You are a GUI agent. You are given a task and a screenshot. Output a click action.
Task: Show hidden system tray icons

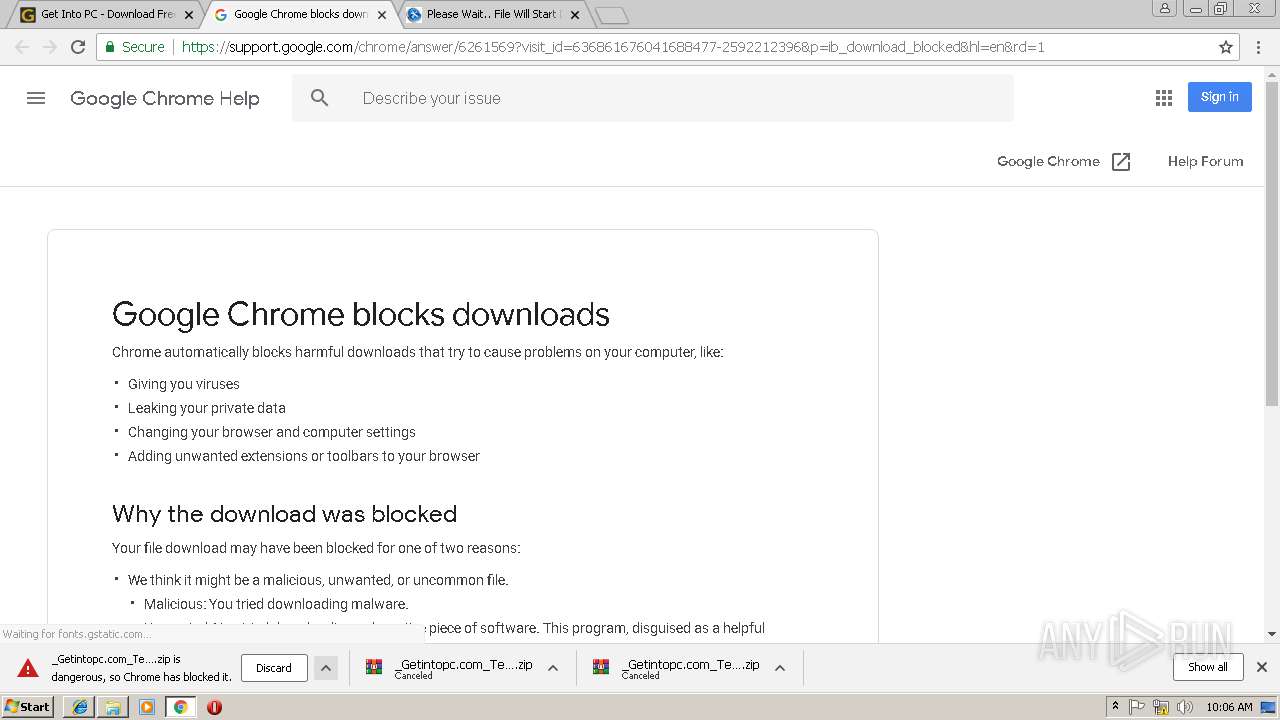(x=1115, y=707)
